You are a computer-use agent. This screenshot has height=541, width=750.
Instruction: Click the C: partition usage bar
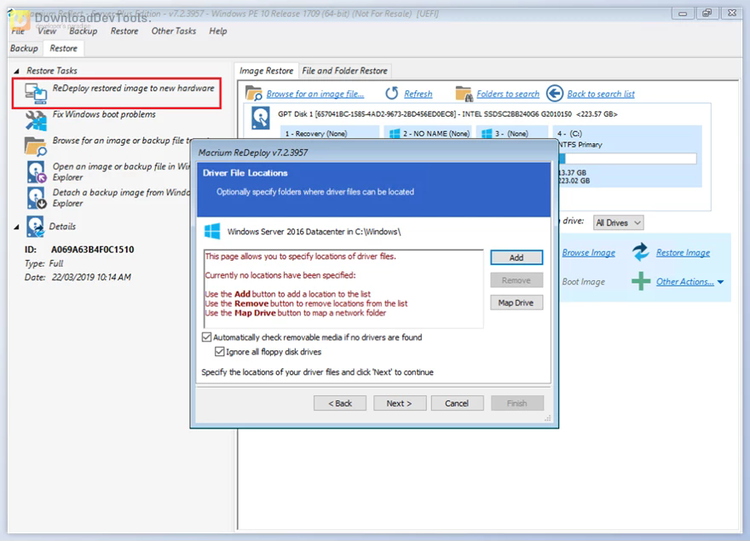click(627, 159)
